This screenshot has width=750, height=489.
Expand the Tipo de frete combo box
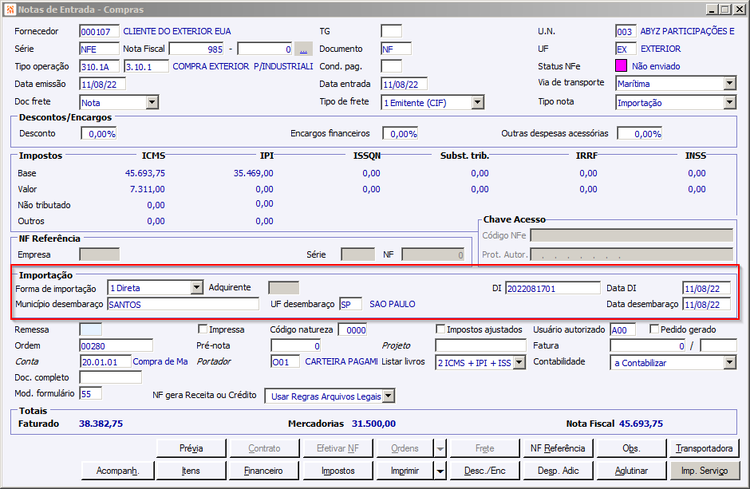[x=477, y=102]
